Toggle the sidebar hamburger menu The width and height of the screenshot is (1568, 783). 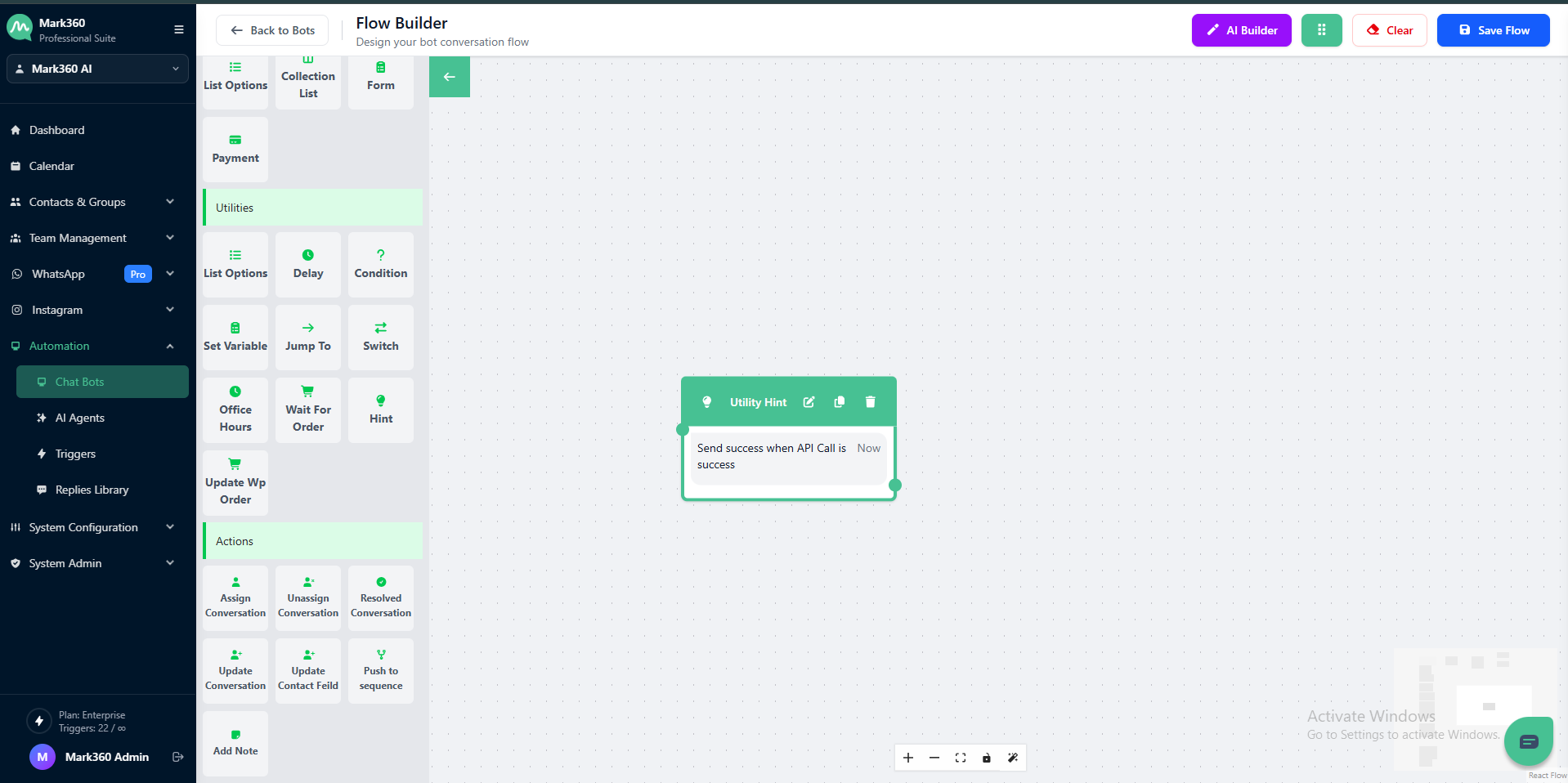click(178, 30)
